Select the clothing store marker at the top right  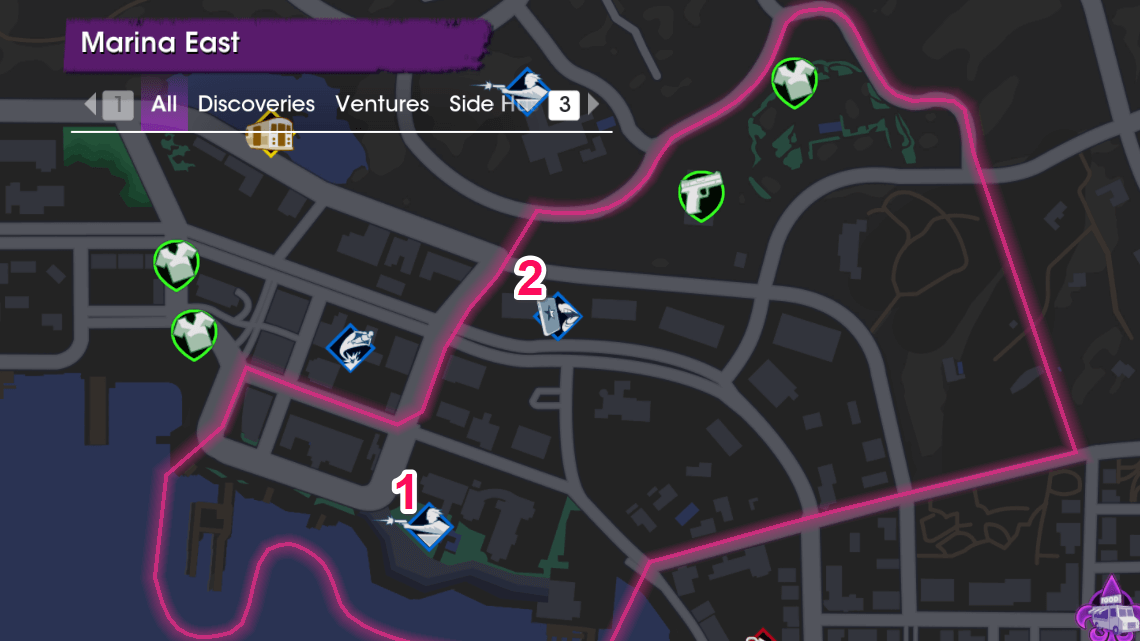click(794, 83)
